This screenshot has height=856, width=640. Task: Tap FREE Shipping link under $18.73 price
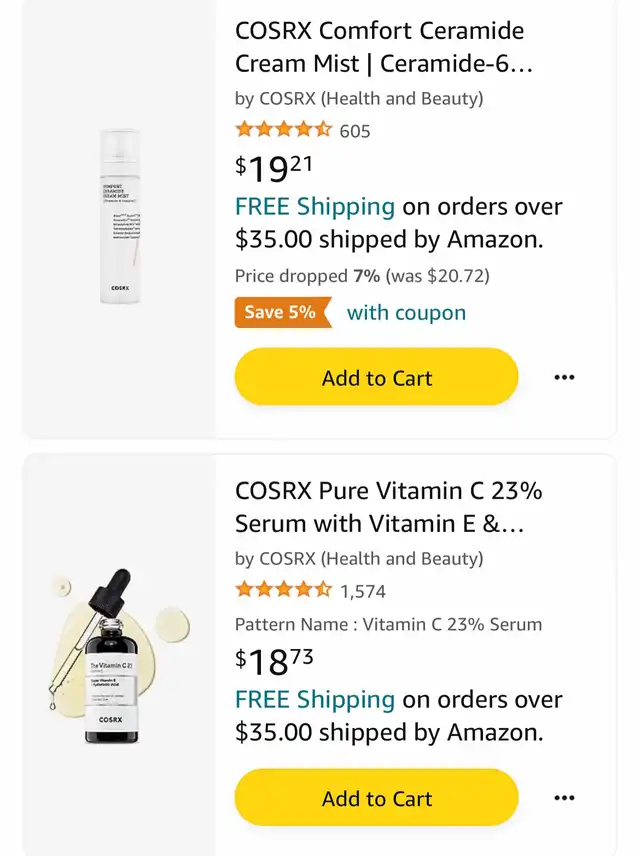coord(315,699)
